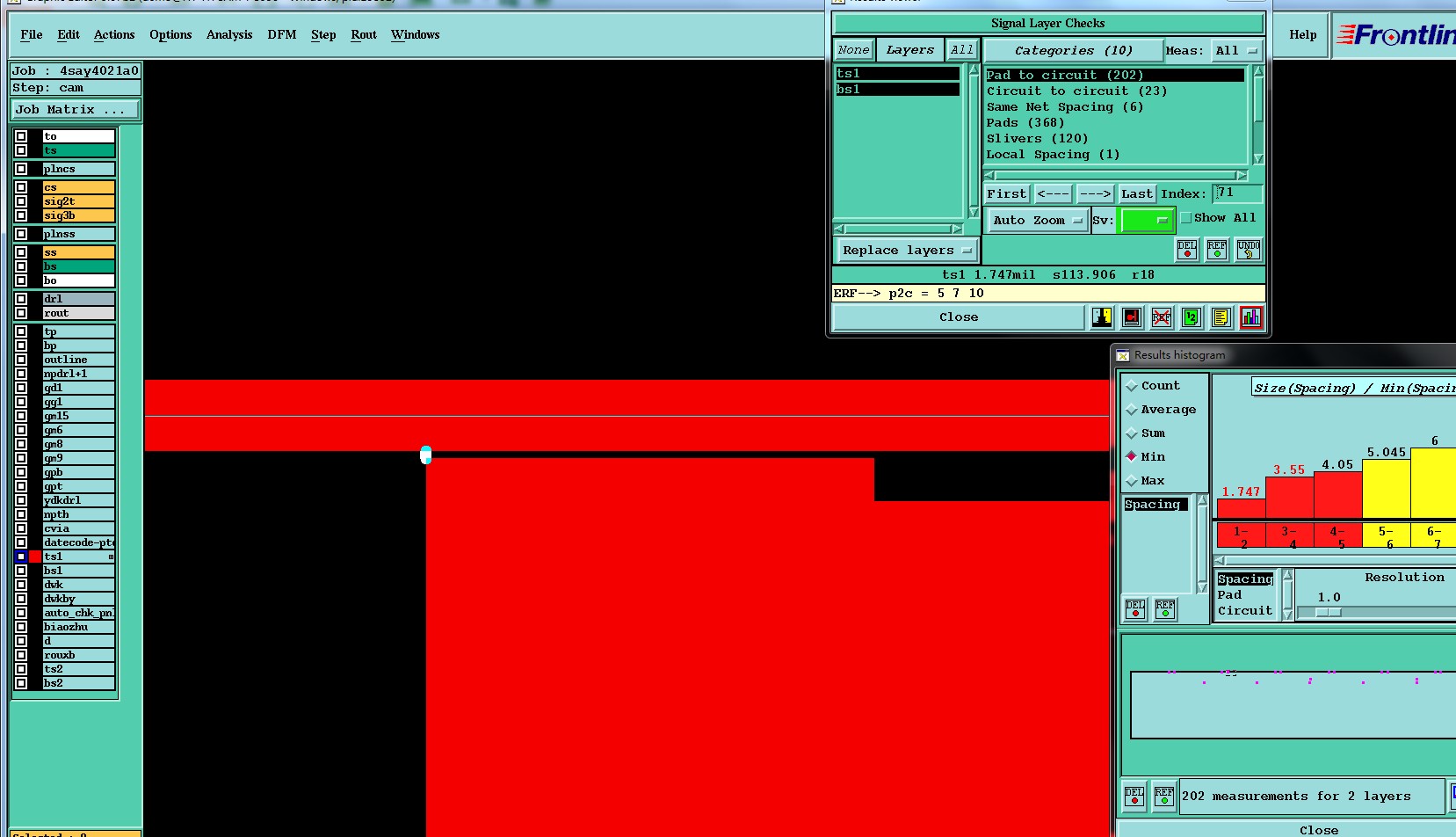Select the Max radio option
Screen dimensions: 1456x837
coord(1132,481)
